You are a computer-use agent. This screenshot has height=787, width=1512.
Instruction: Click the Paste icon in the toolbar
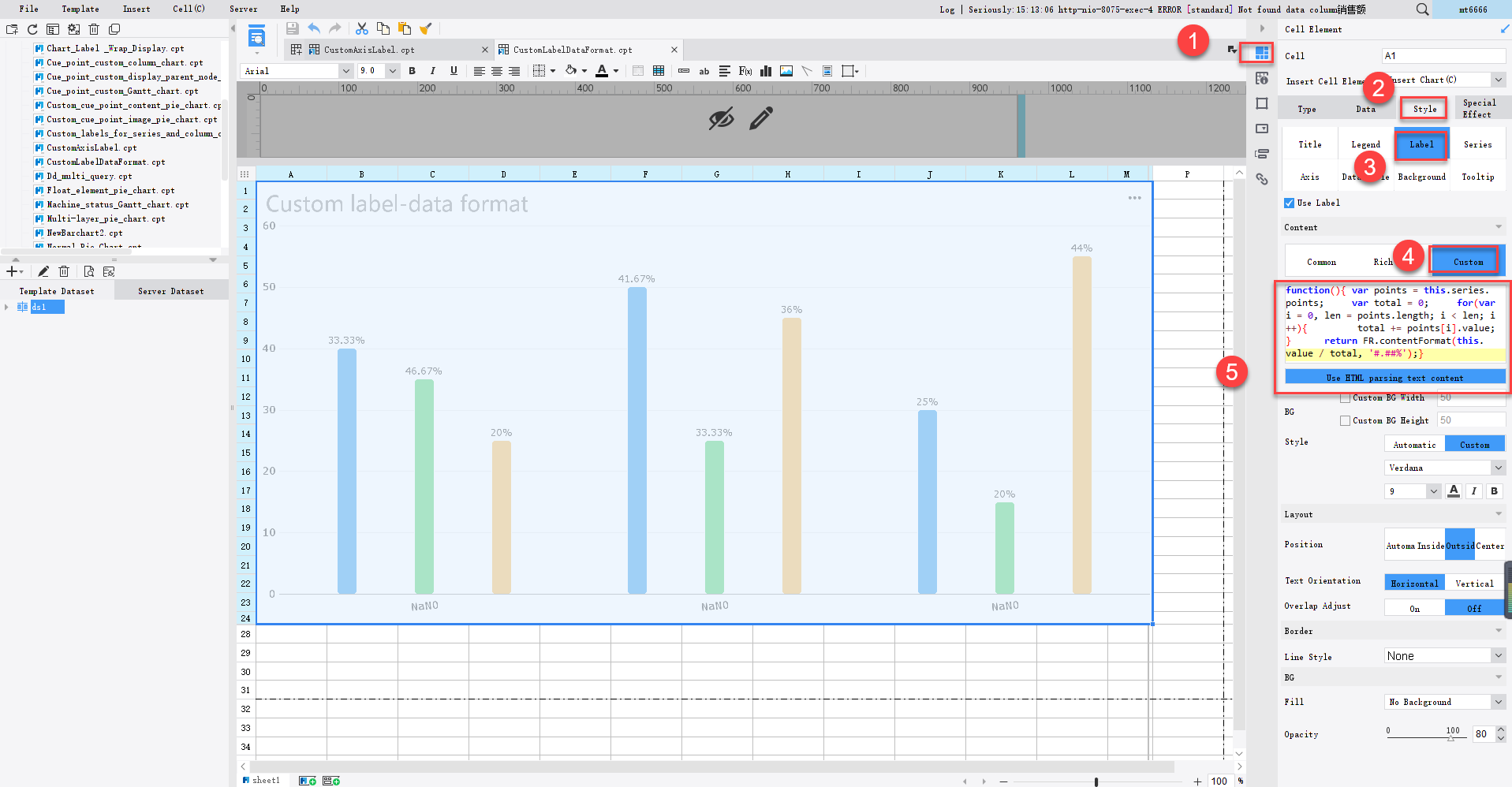pos(405,28)
